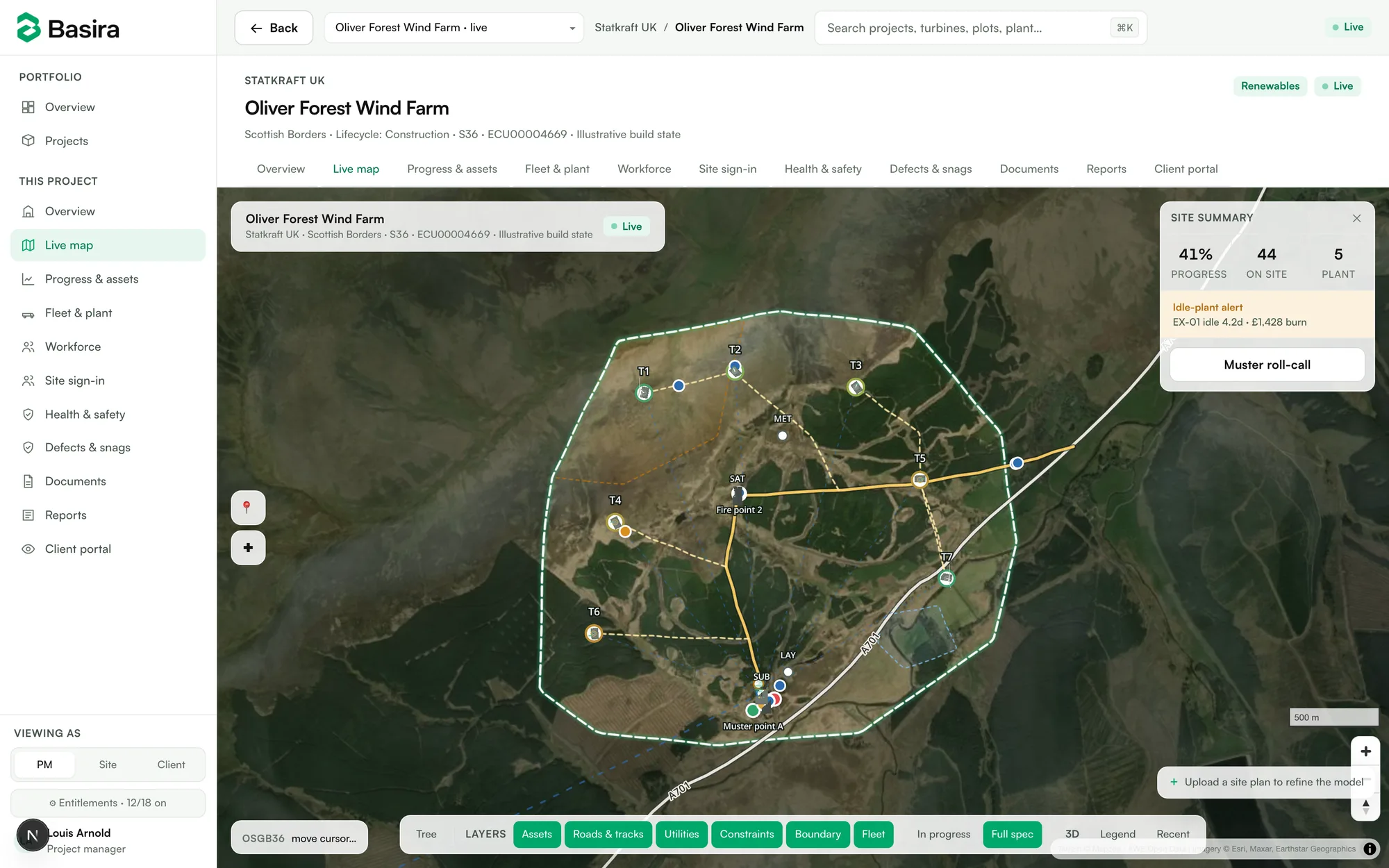Image resolution: width=1389 pixels, height=868 pixels.
Task: Open Client portal eye icon
Action: (x=28, y=549)
